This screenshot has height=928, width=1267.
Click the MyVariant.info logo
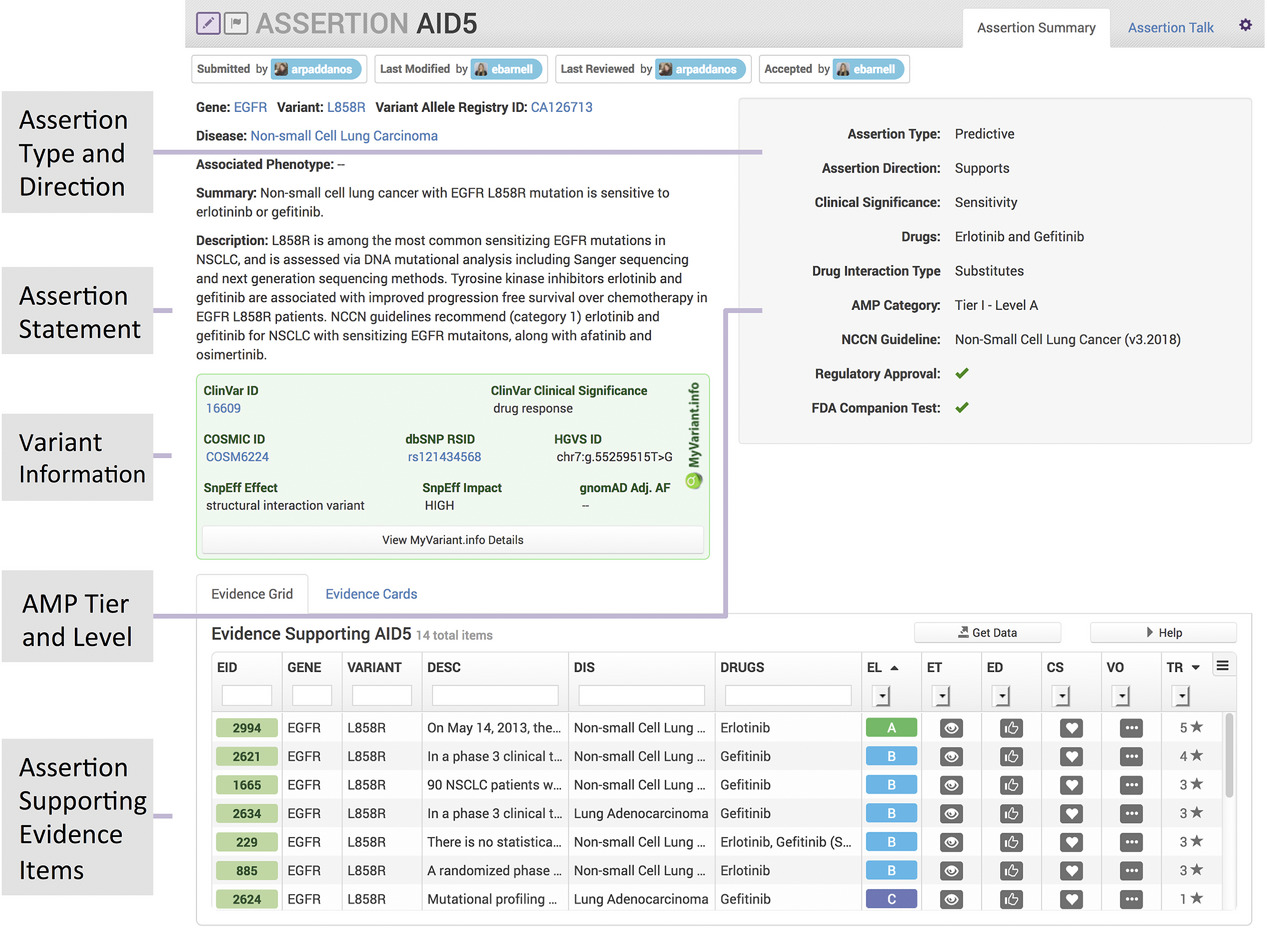693,436
